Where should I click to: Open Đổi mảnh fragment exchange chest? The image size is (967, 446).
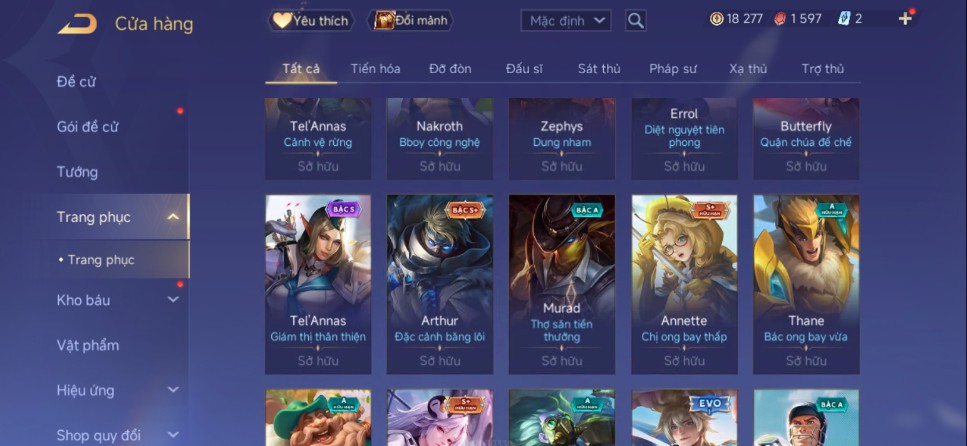point(411,20)
